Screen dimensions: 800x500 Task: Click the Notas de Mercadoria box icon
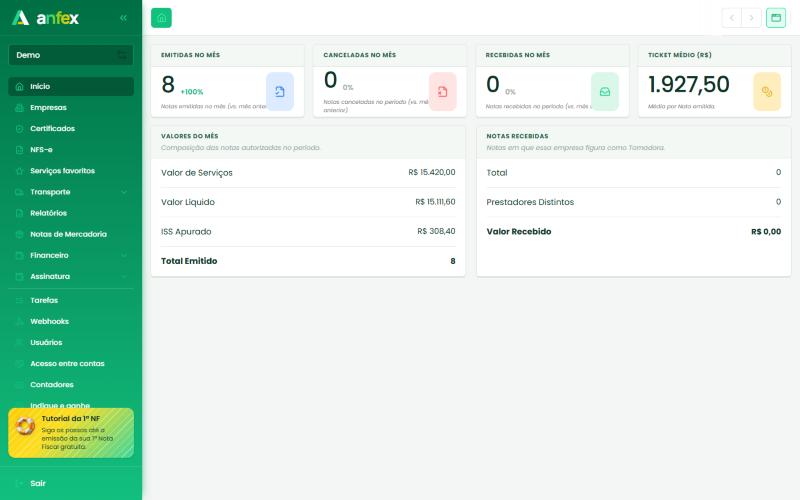[19, 234]
